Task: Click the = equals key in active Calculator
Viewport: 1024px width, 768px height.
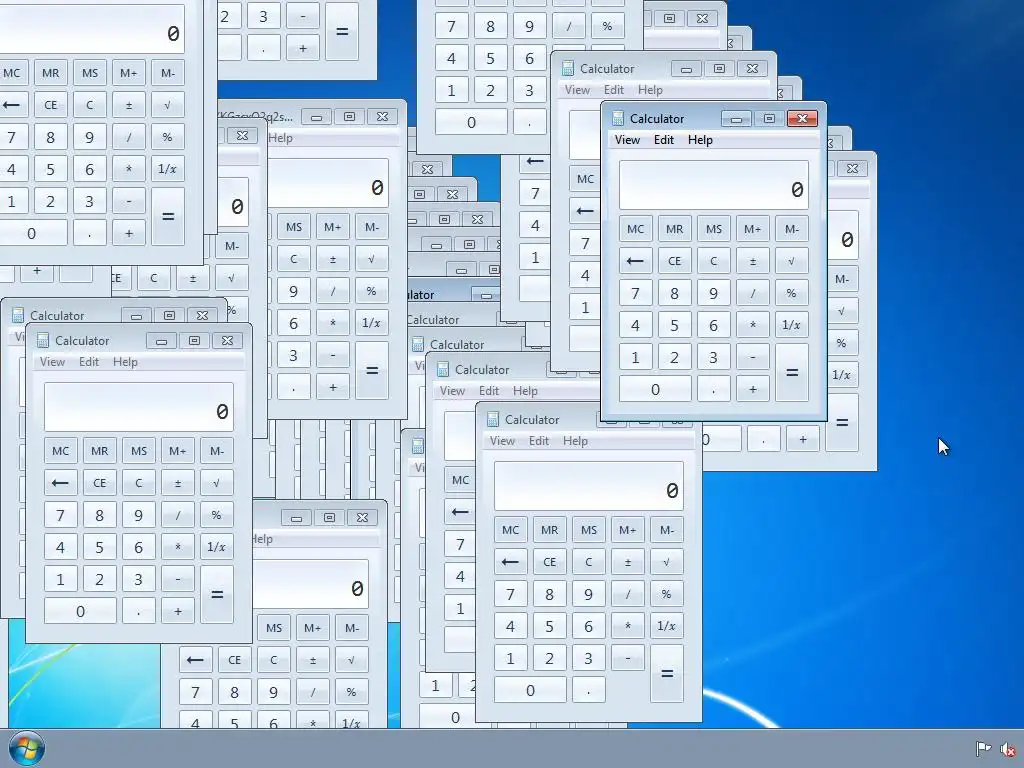Action: click(x=792, y=373)
